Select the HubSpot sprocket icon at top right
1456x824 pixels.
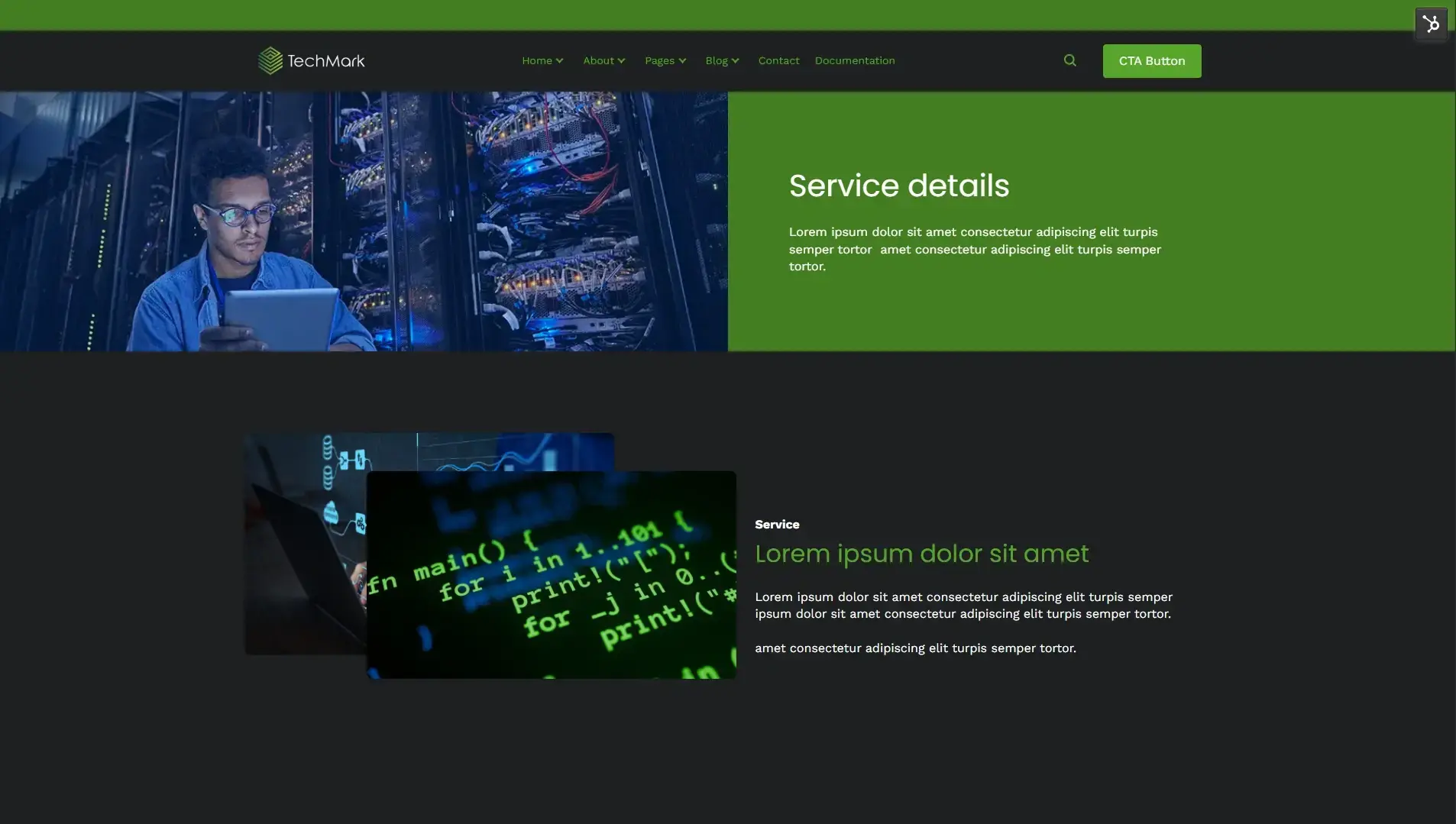click(1432, 24)
